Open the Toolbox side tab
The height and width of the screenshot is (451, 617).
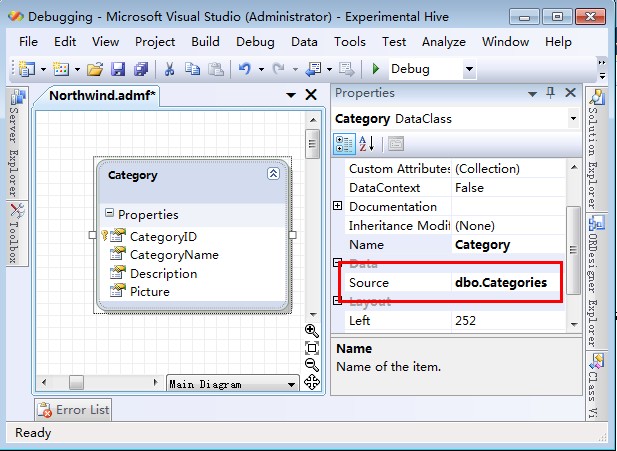(x=16, y=233)
